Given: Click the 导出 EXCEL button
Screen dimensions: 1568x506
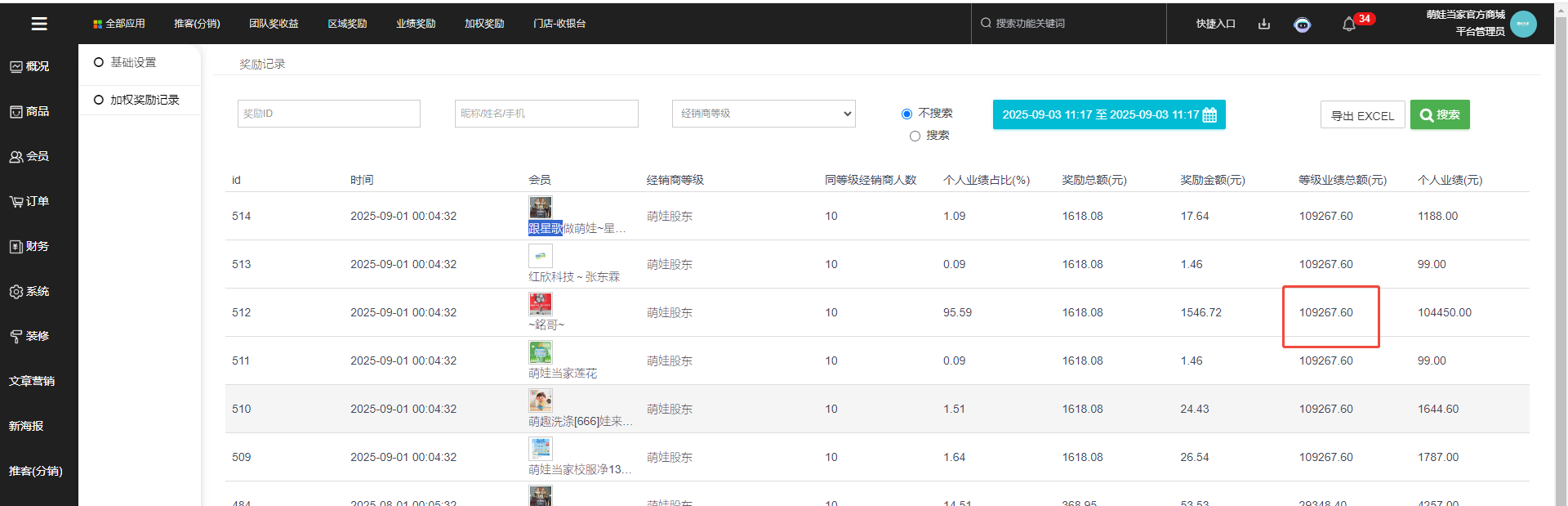Looking at the screenshot, I should tap(1362, 115).
